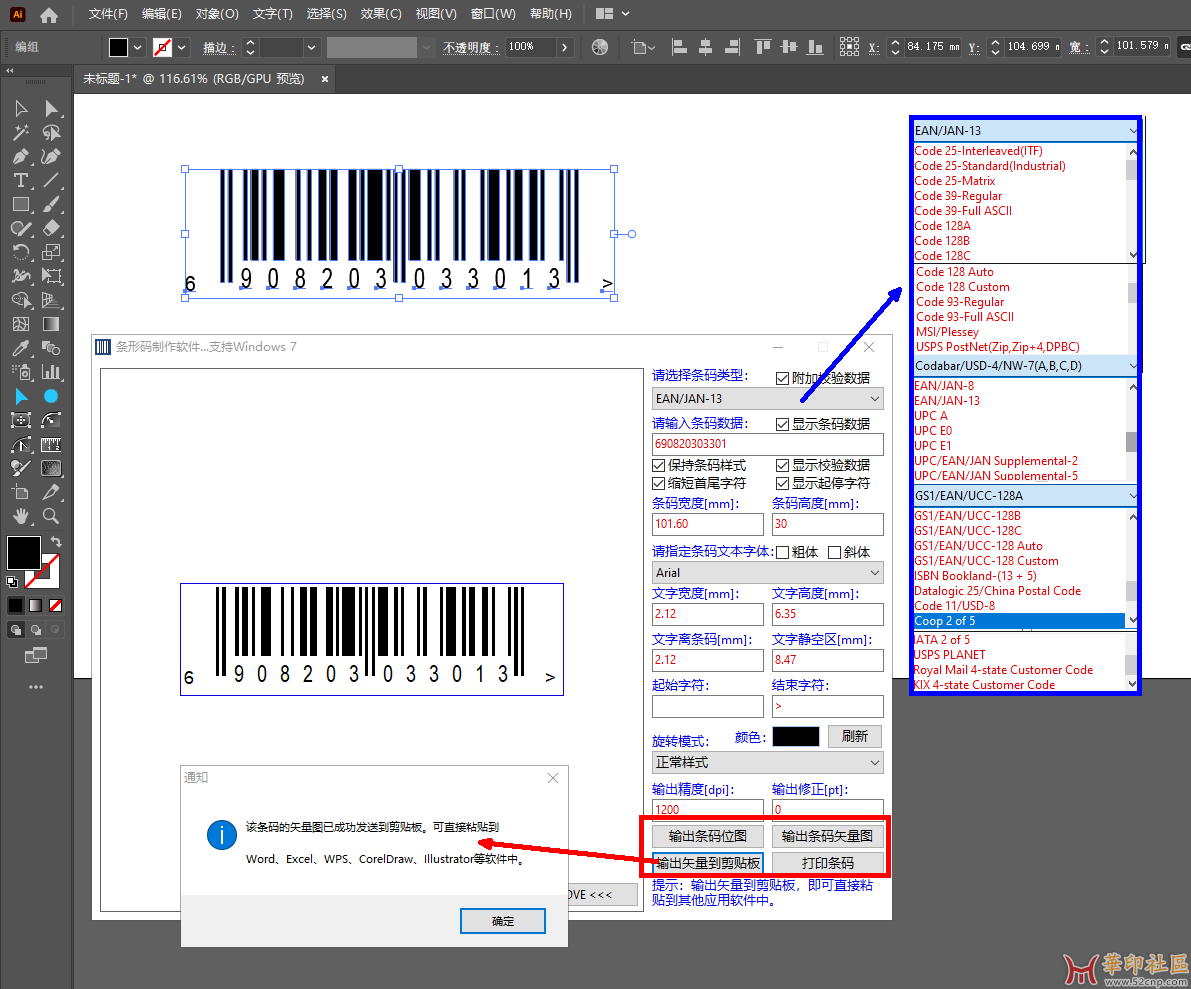Uncheck 显示校验数据 option
1191x989 pixels.
(782, 466)
